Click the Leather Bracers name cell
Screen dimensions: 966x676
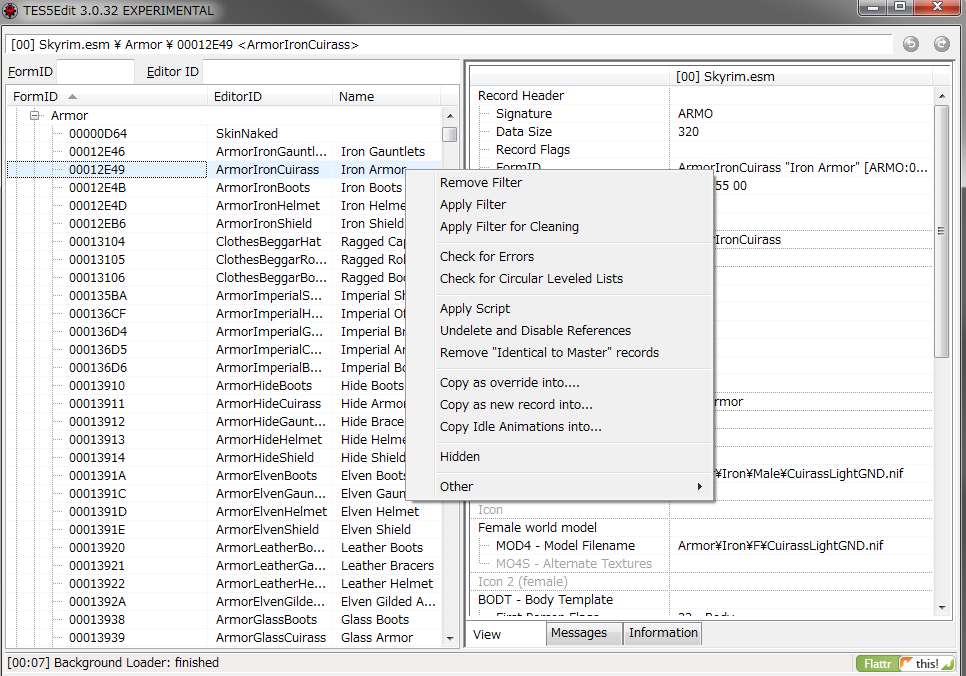(x=387, y=566)
